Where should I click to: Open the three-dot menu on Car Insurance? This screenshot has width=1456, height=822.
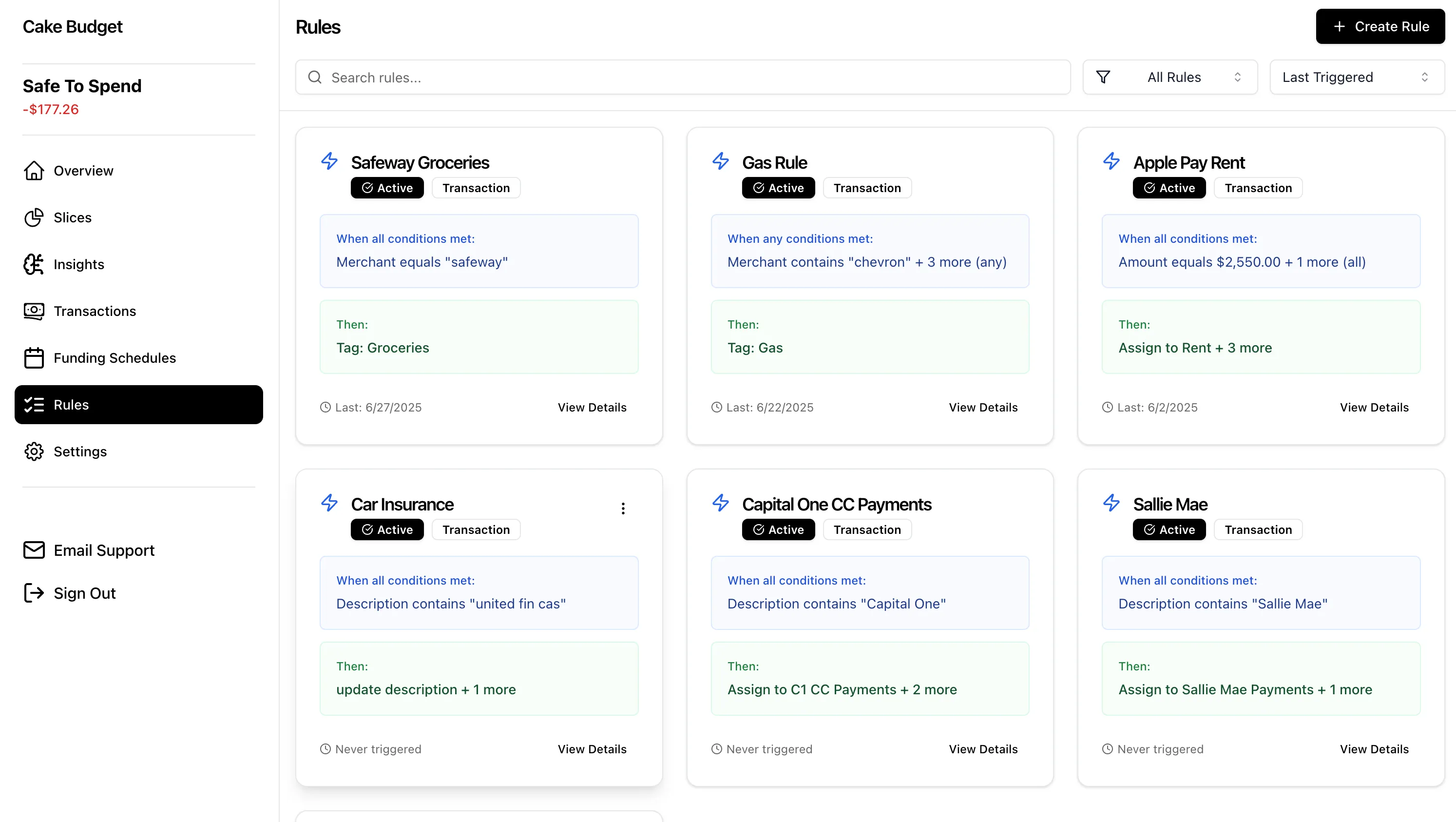pos(623,508)
